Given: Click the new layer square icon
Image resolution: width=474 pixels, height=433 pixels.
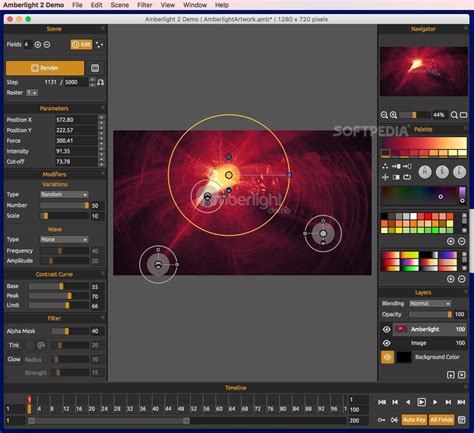Looking at the screenshot, I should pyautogui.click(x=462, y=375).
